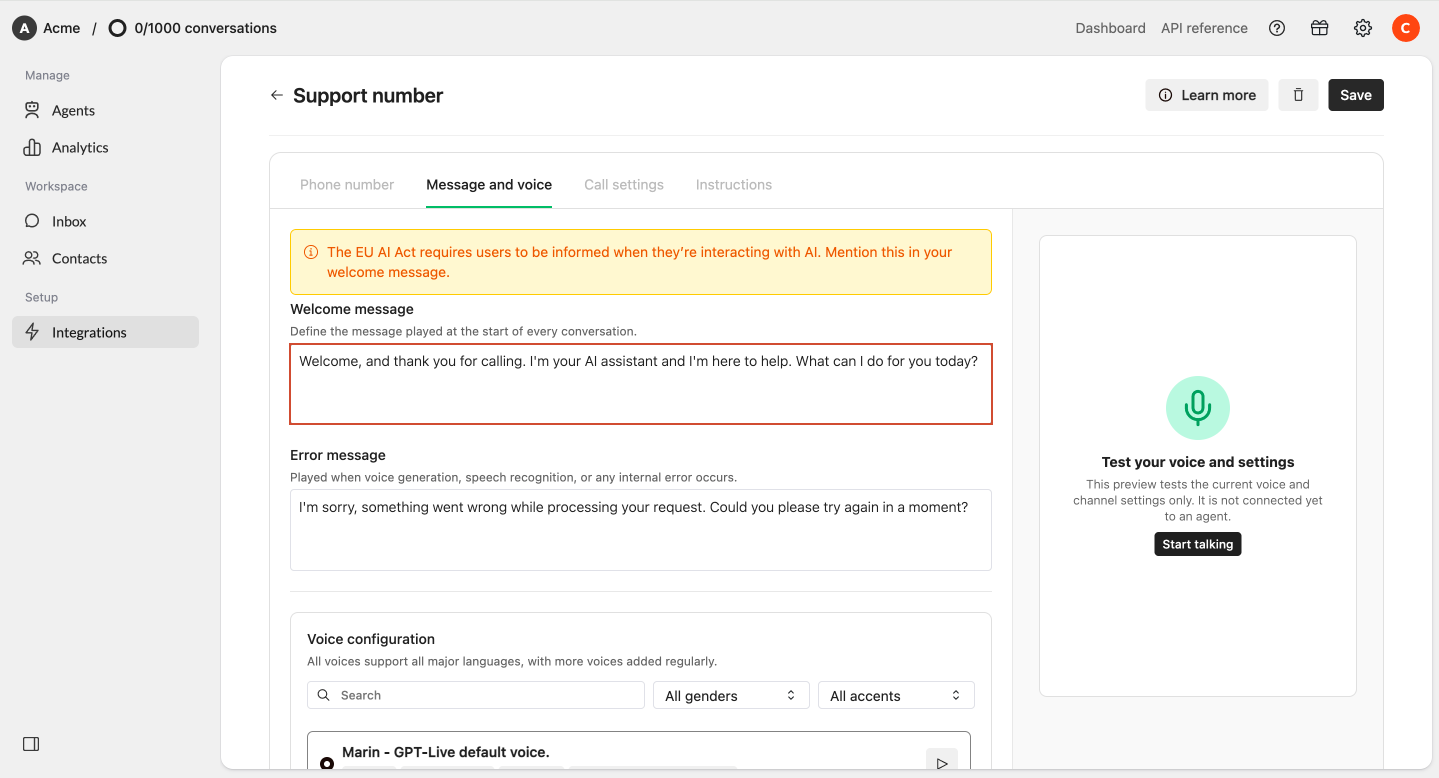Open the API reference link
Screen dimensions: 1439x778
pyautogui.click(x=1204, y=28)
